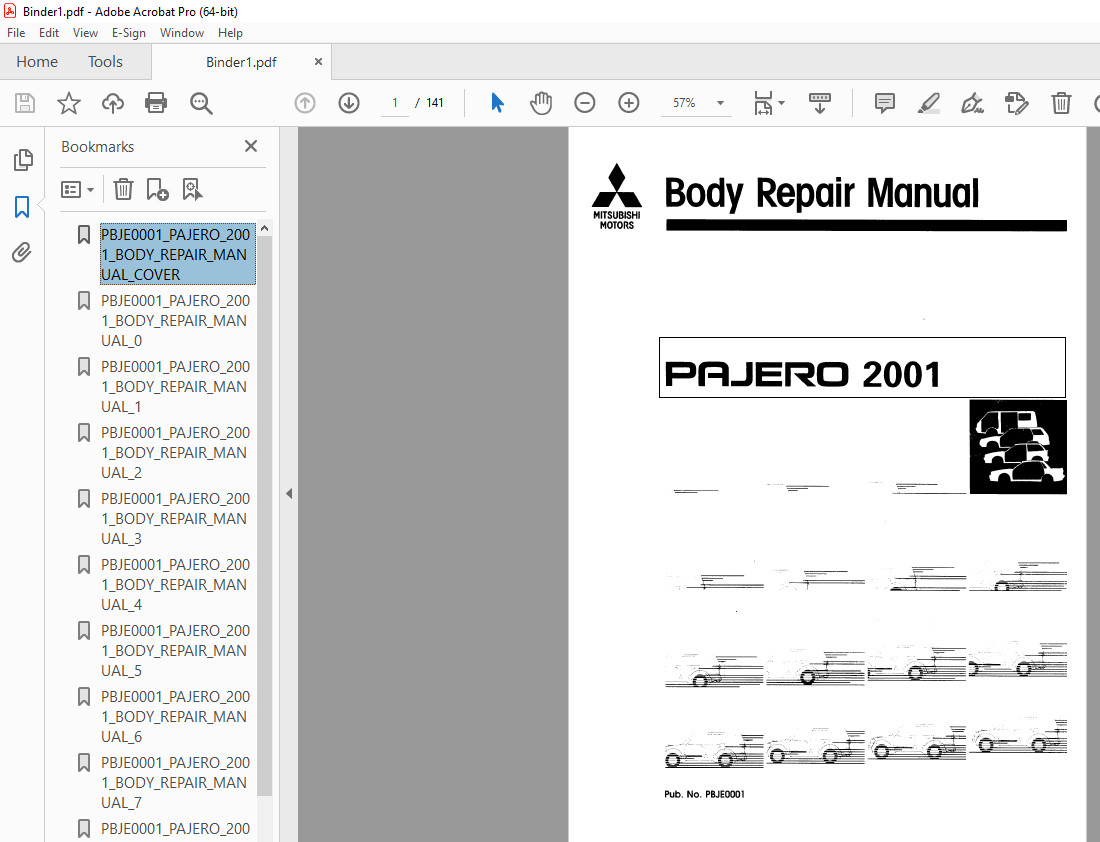Select the MANUAL_1 bookmark
The height and width of the screenshot is (842, 1100).
point(175,387)
